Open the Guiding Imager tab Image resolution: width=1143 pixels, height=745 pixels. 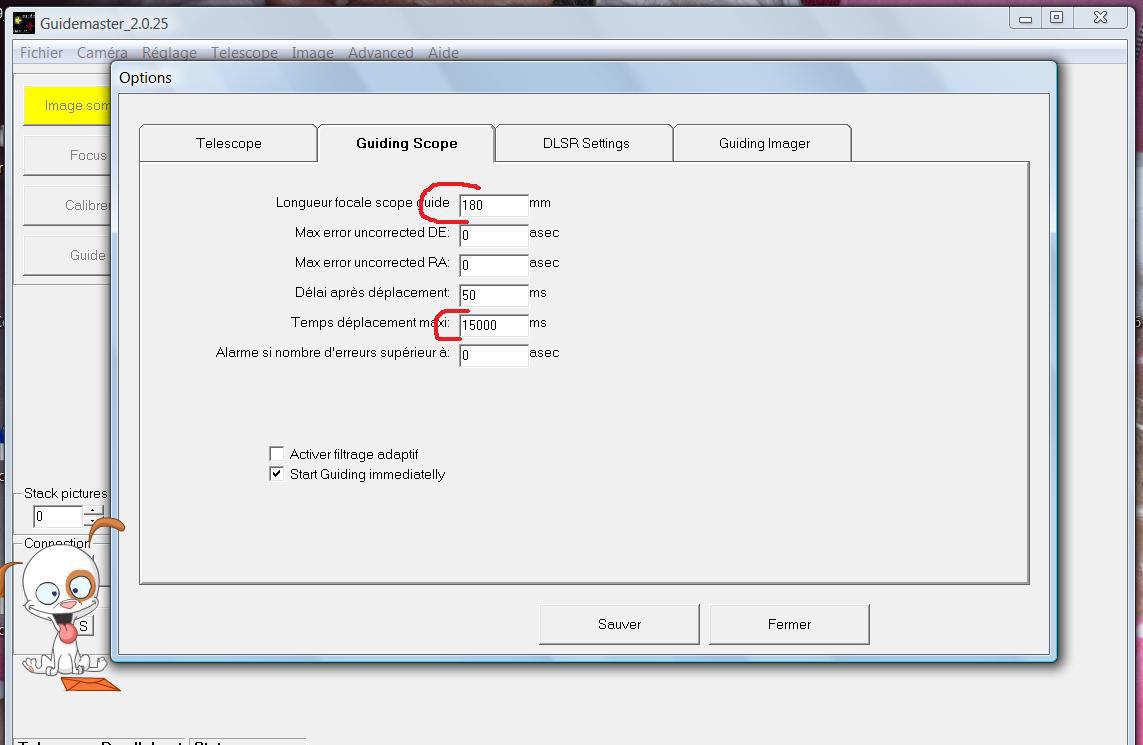(x=763, y=144)
